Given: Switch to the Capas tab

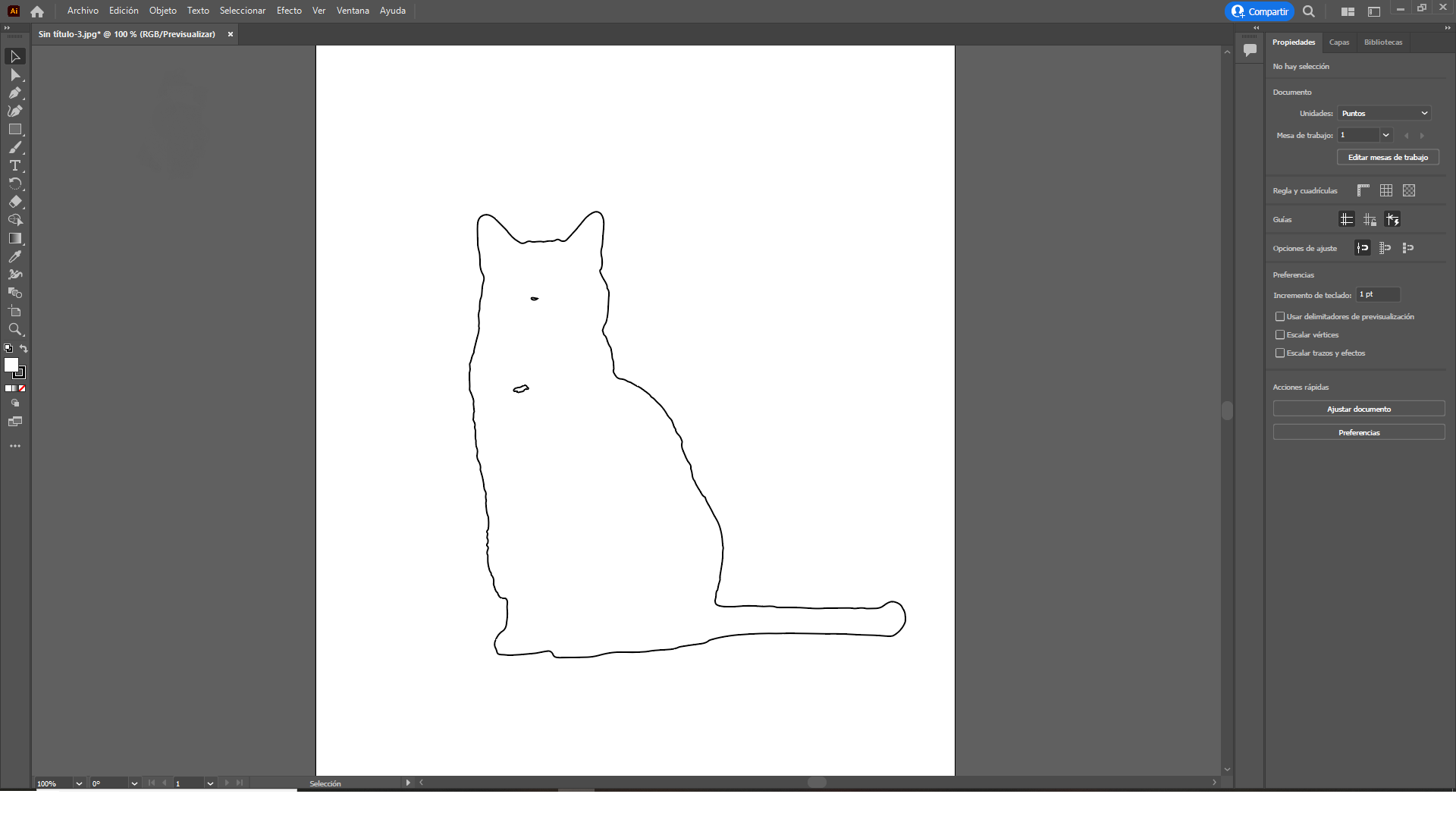Looking at the screenshot, I should (1338, 42).
